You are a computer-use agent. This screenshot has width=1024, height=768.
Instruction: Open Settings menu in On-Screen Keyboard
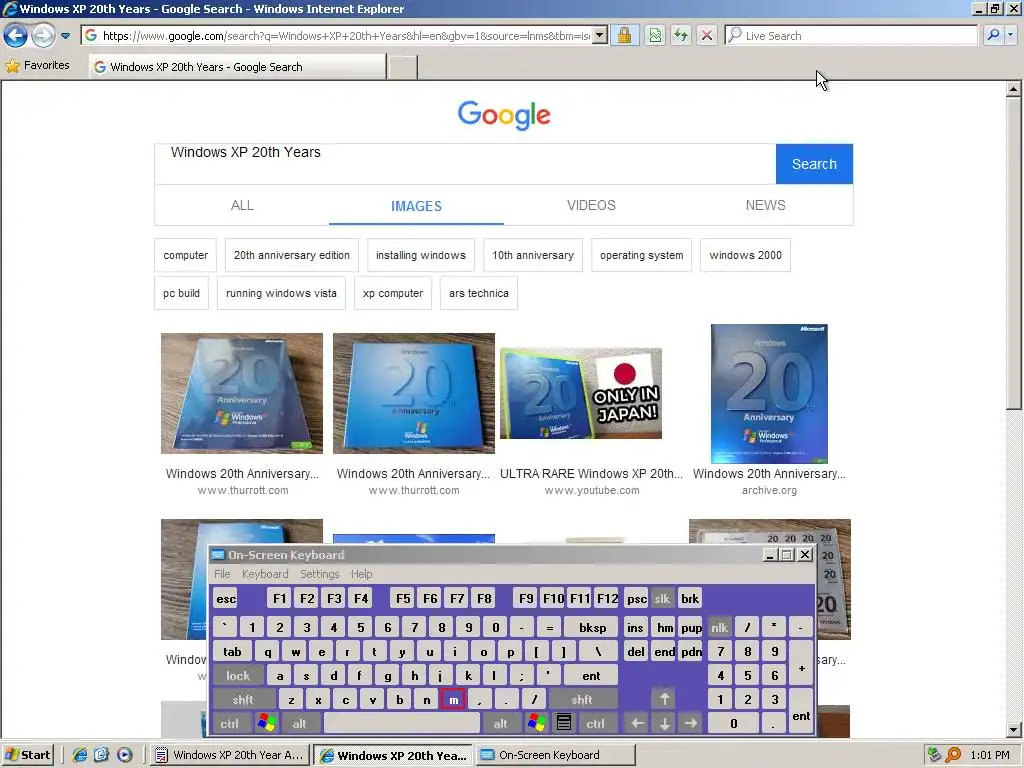point(319,574)
